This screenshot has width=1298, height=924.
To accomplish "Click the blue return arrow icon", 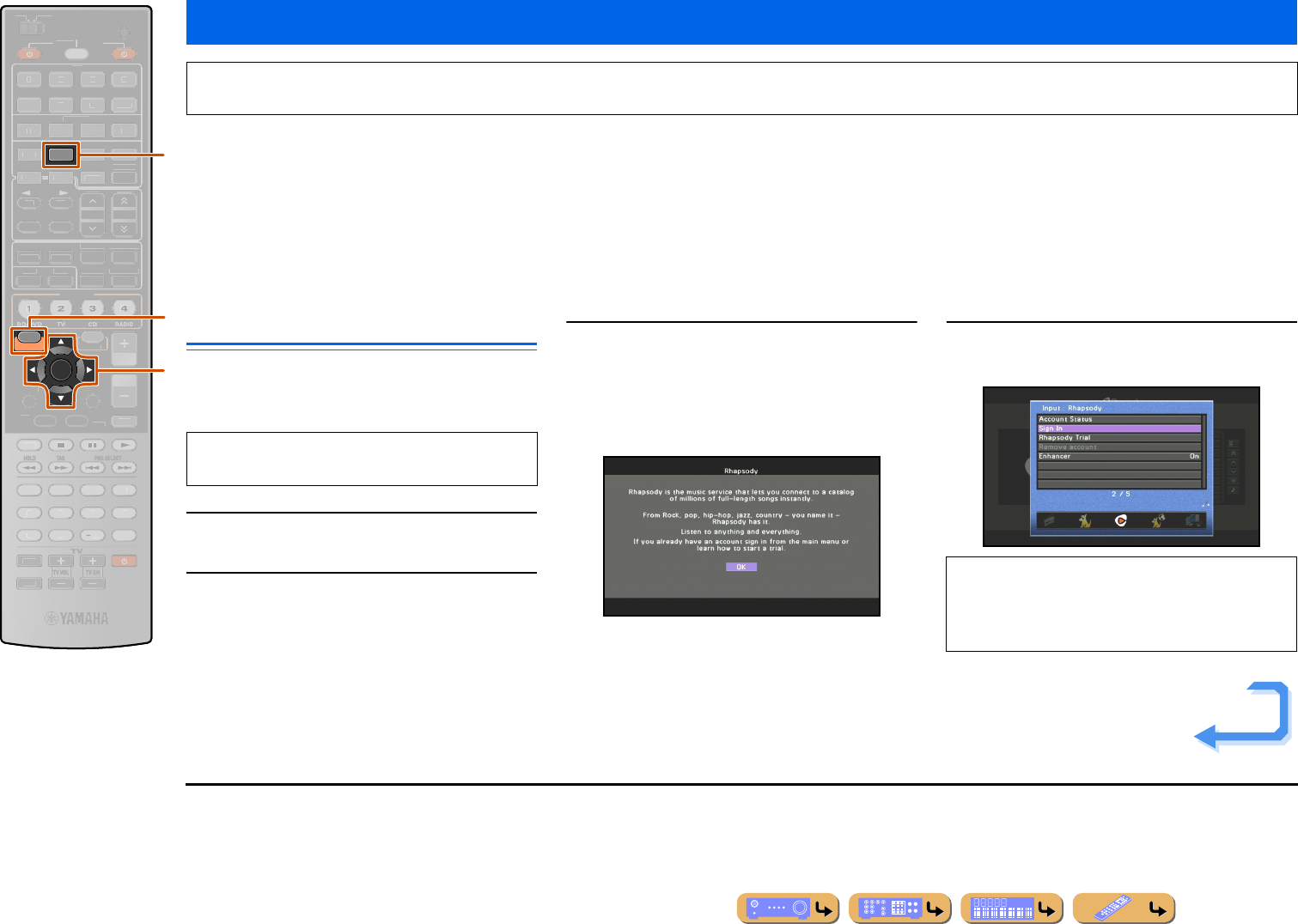I will coord(1242,717).
